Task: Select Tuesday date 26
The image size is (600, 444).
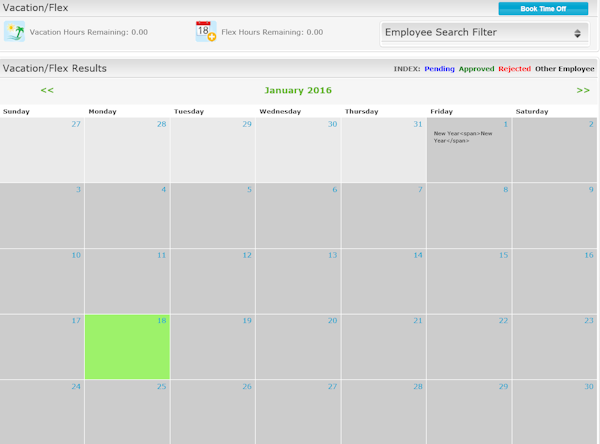Action: point(213,412)
